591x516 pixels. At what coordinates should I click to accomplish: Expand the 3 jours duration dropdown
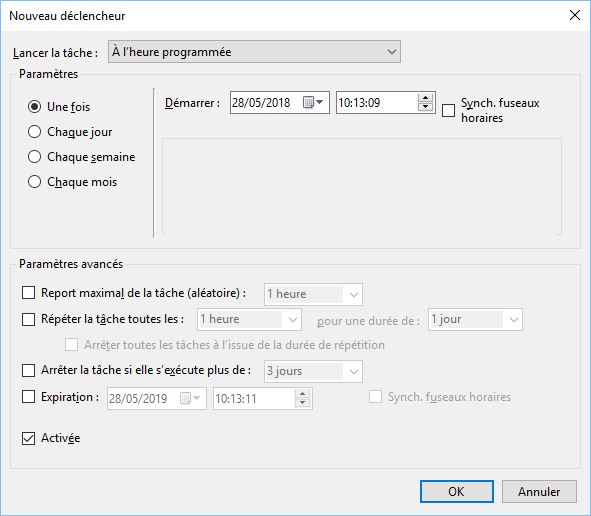pyautogui.click(x=313, y=371)
